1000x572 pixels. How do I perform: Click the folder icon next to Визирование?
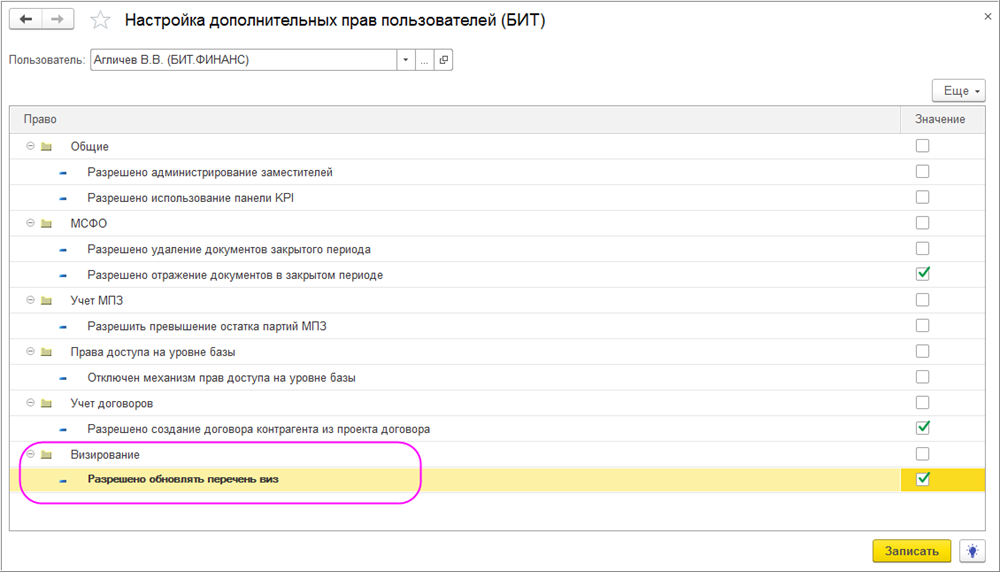[x=46, y=455]
